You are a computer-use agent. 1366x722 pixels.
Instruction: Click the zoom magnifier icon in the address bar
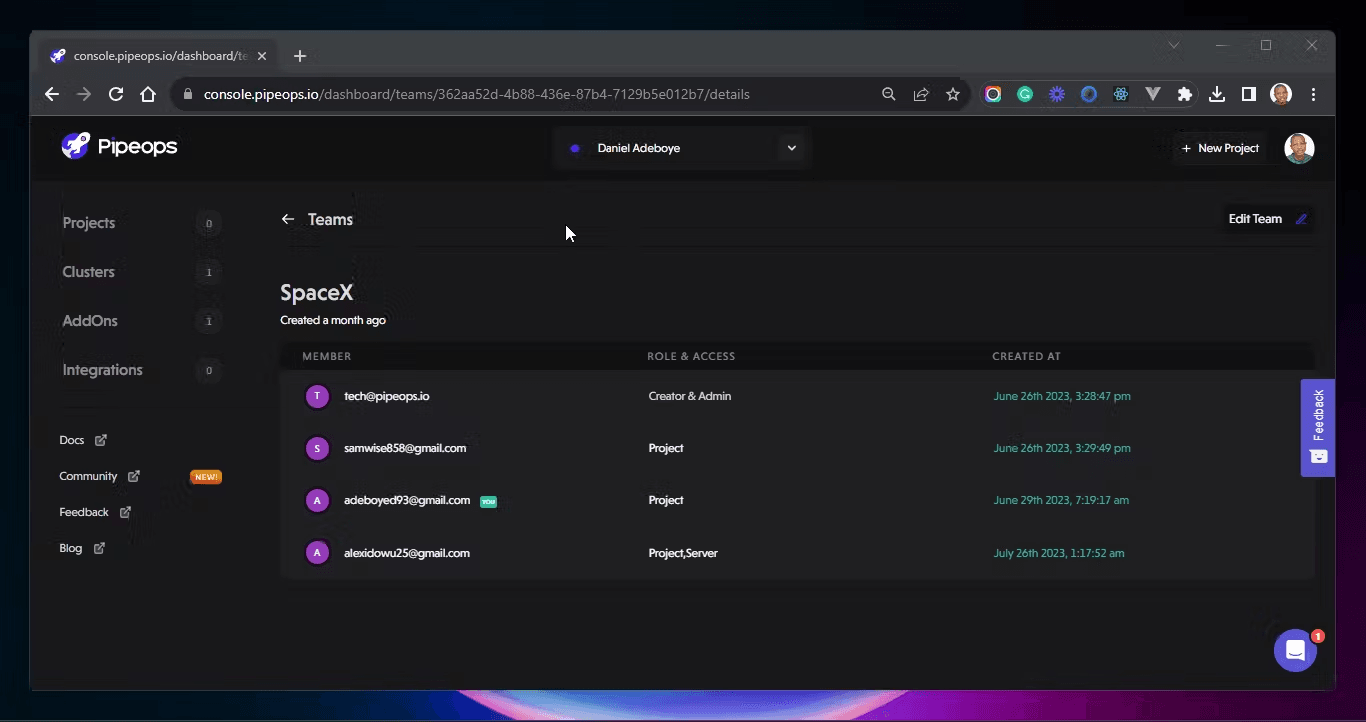(889, 94)
